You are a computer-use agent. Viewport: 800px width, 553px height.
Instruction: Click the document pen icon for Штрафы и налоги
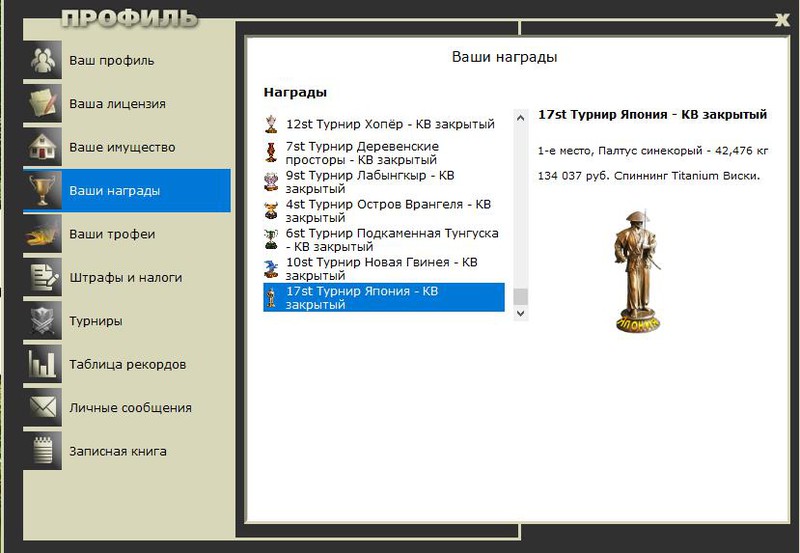point(43,277)
